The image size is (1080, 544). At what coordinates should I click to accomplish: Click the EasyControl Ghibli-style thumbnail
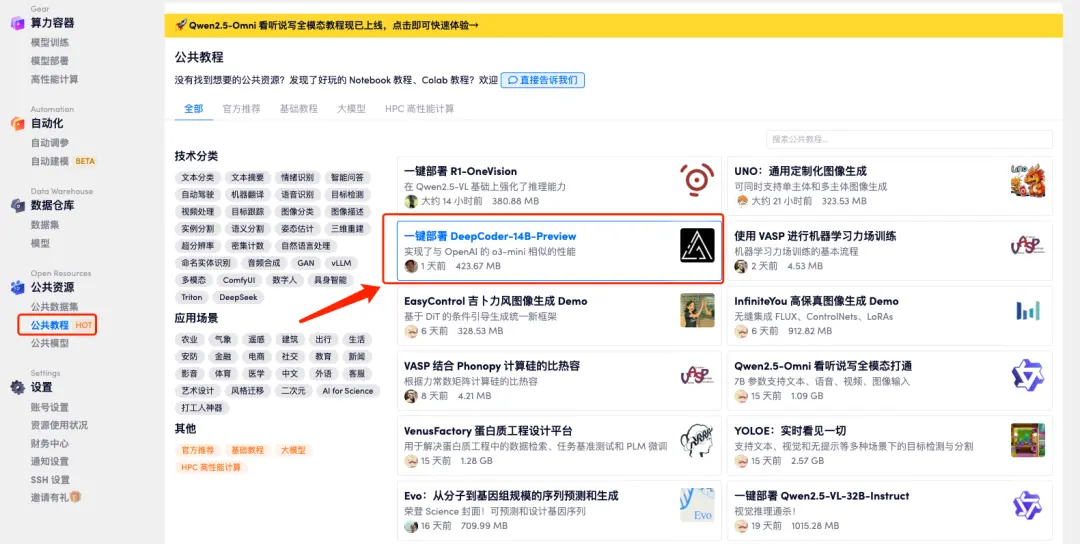pos(697,310)
